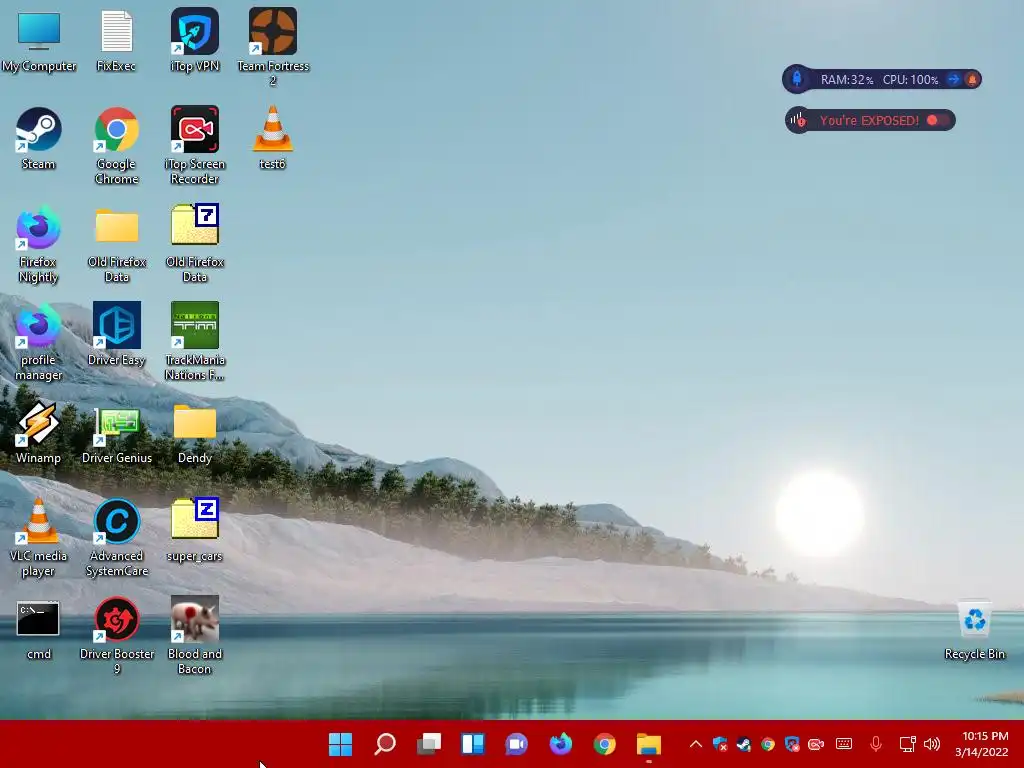Open File Explorer from the taskbar
Image resolution: width=1024 pixels, height=768 pixels.
(x=648, y=744)
